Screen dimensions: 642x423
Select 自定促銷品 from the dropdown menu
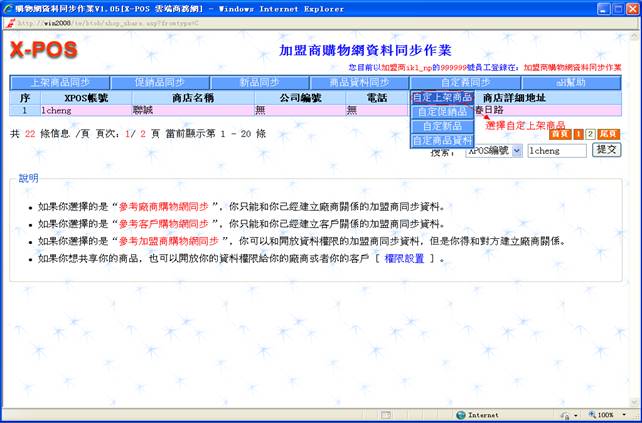point(441,112)
